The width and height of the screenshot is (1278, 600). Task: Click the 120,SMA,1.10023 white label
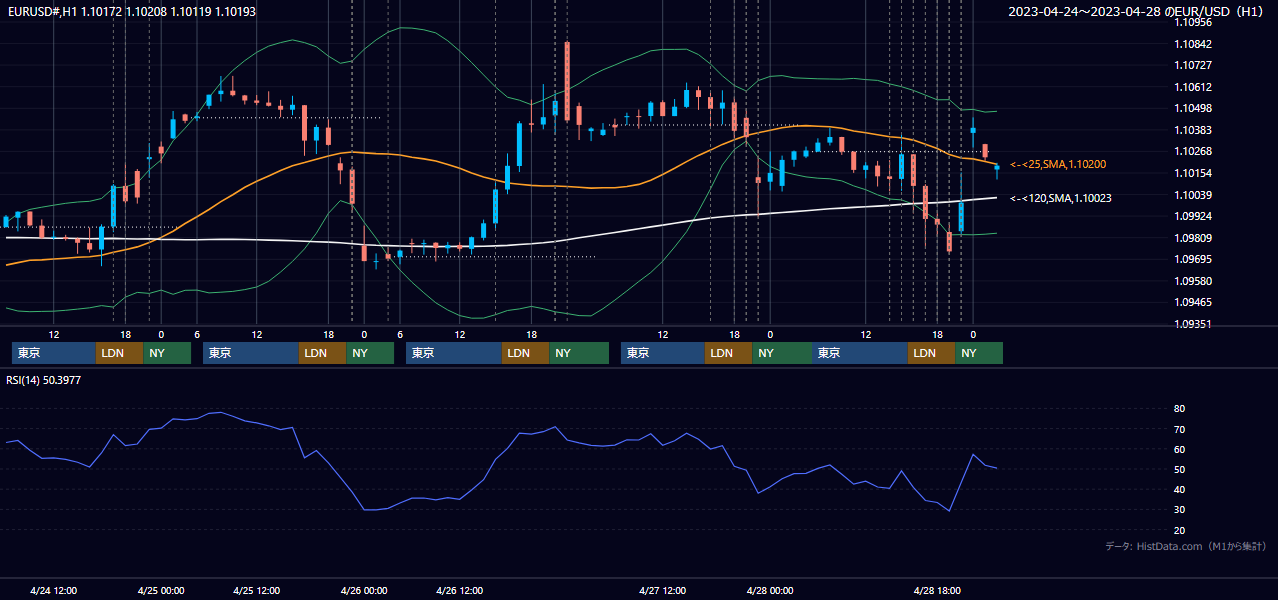(1061, 198)
